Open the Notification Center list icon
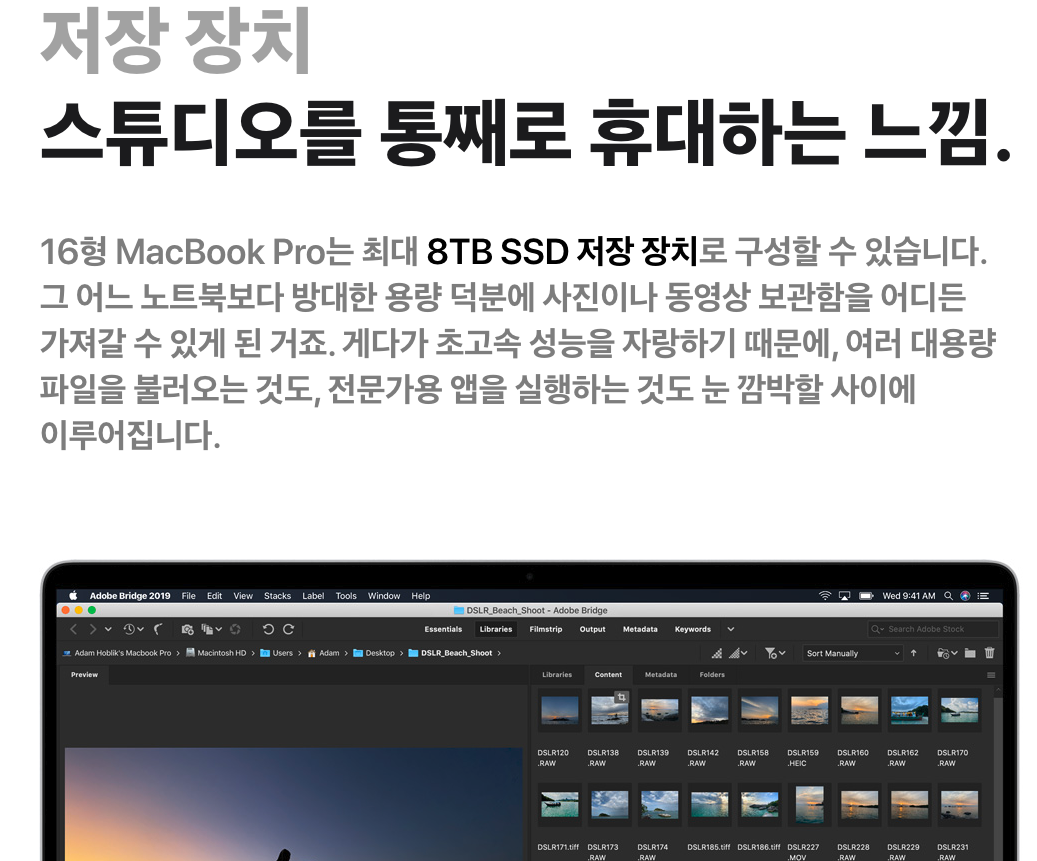This screenshot has height=861, width=1037. coord(983,595)
